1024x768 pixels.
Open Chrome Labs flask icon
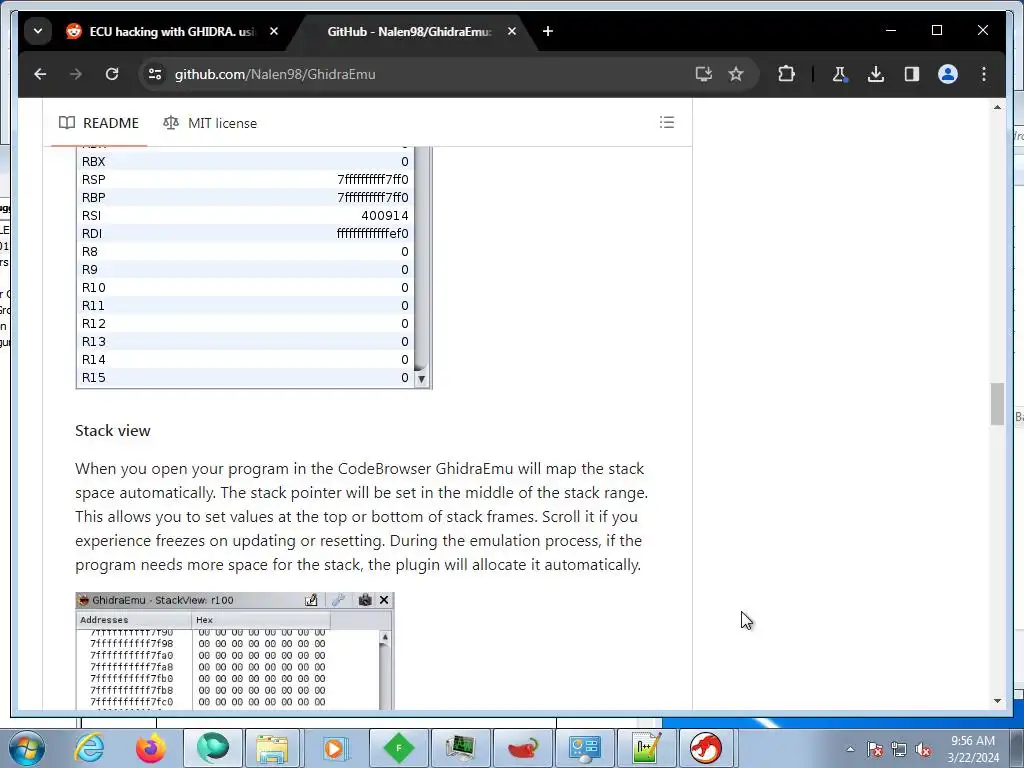[839, 74]
